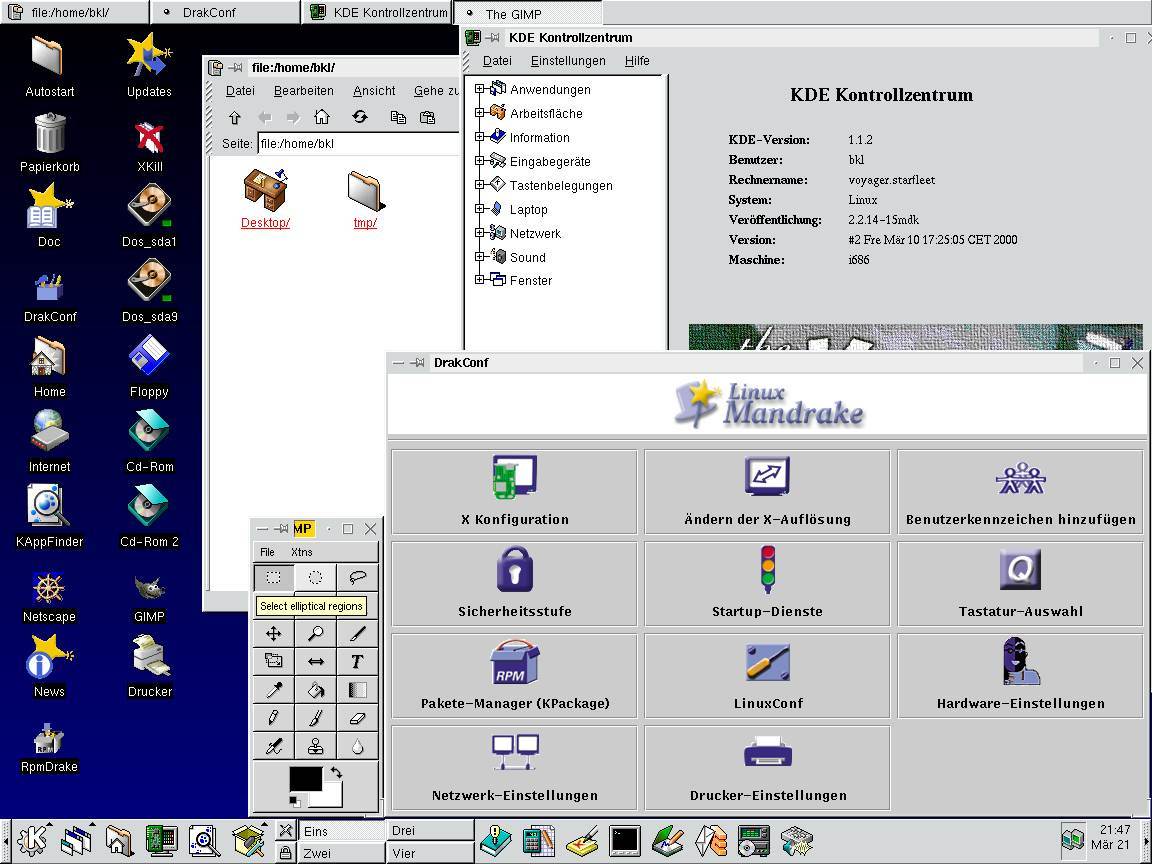This screenshot has height=864, width=1152.
Task: Select the bucket fill tool
Action: (315, 690)
